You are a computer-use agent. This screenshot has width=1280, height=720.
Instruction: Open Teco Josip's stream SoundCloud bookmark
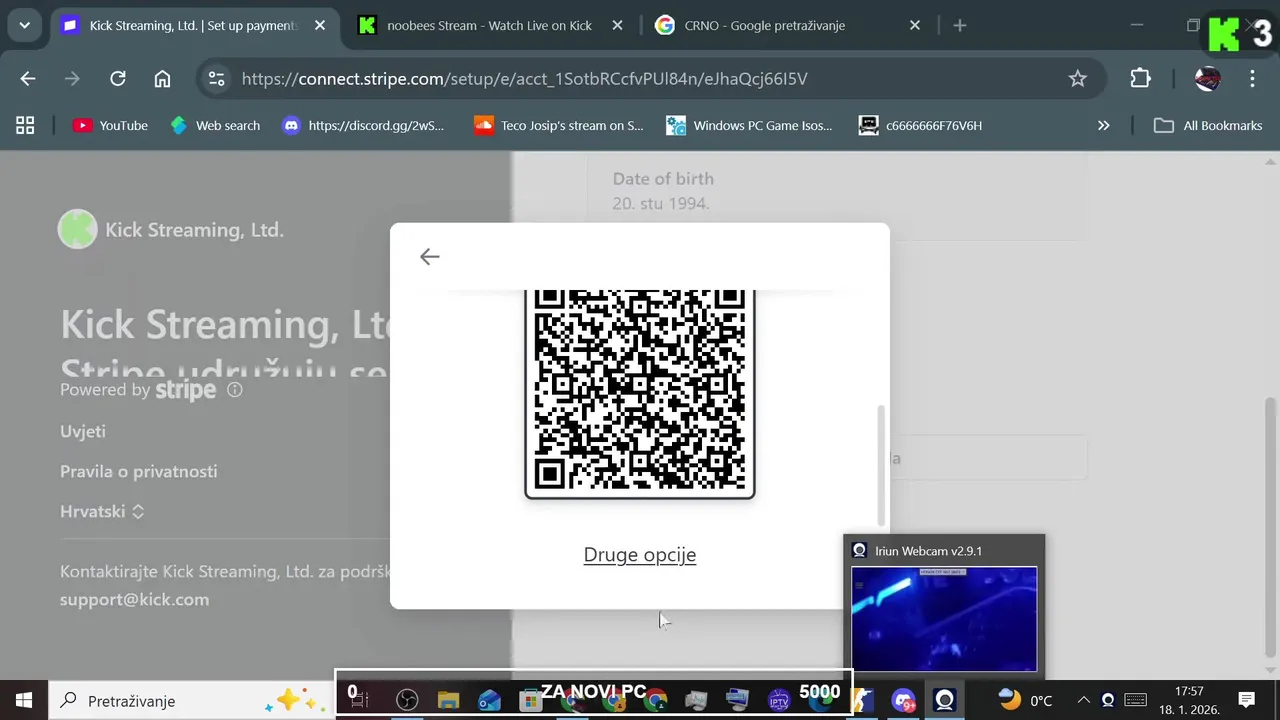559,126
